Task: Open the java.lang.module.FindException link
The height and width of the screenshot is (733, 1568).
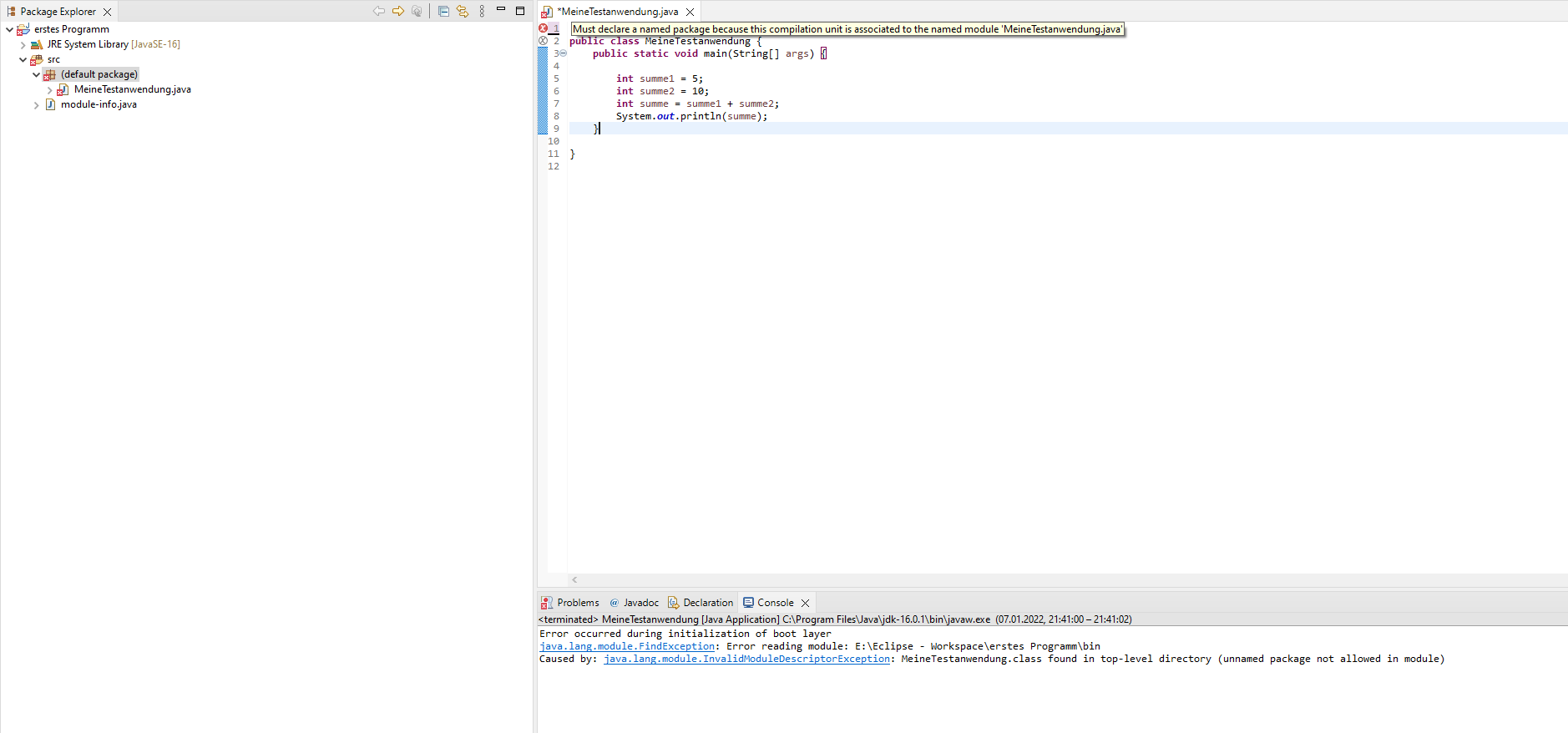Action: tap(627, 646)
